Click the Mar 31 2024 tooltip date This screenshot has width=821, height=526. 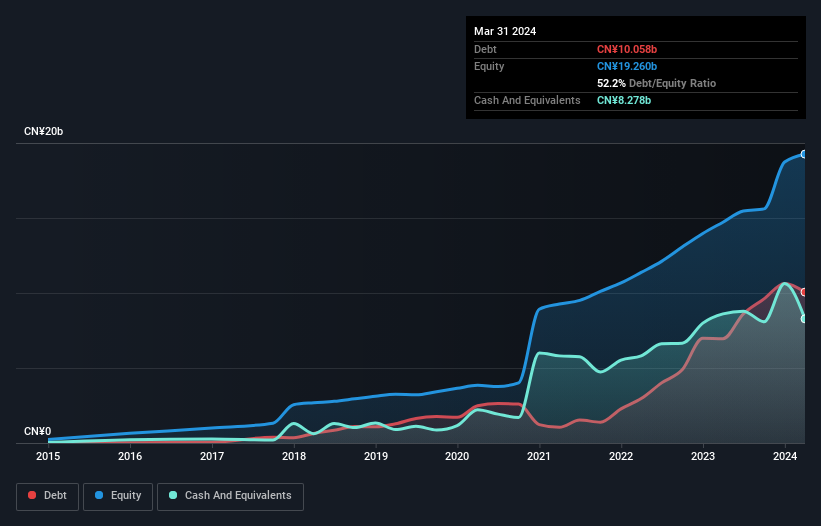505,31
